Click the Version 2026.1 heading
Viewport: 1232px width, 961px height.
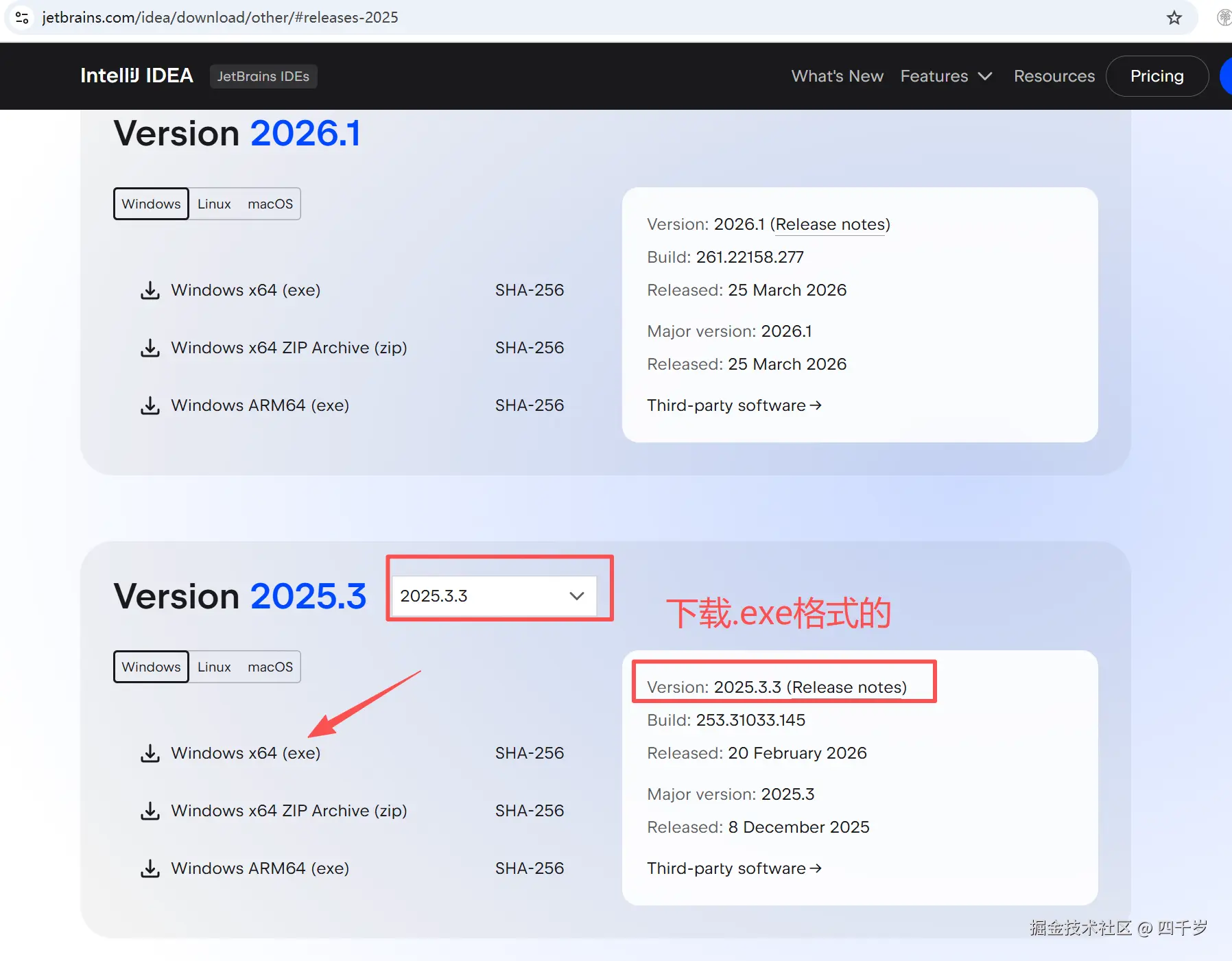point(237,133)
